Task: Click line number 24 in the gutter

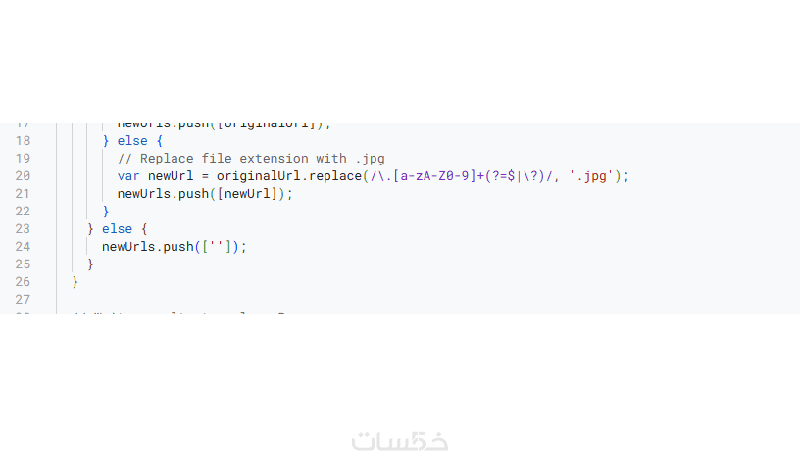Action: [22, 246]
